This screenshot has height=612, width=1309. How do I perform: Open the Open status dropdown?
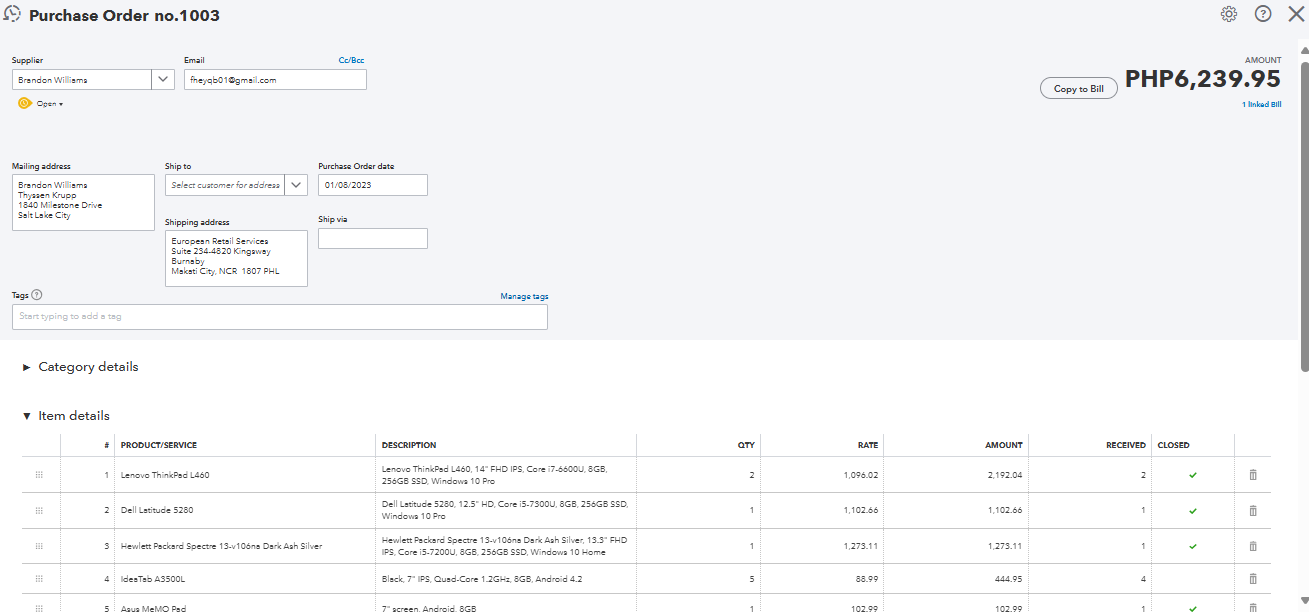(x=50, y=104)
